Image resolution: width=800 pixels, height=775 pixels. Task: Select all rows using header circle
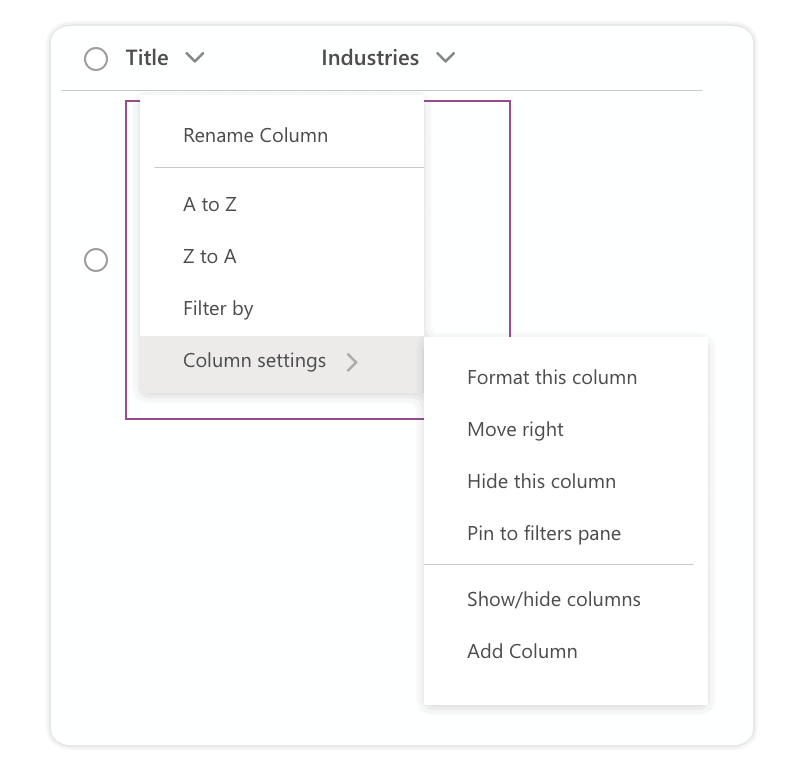96,59
